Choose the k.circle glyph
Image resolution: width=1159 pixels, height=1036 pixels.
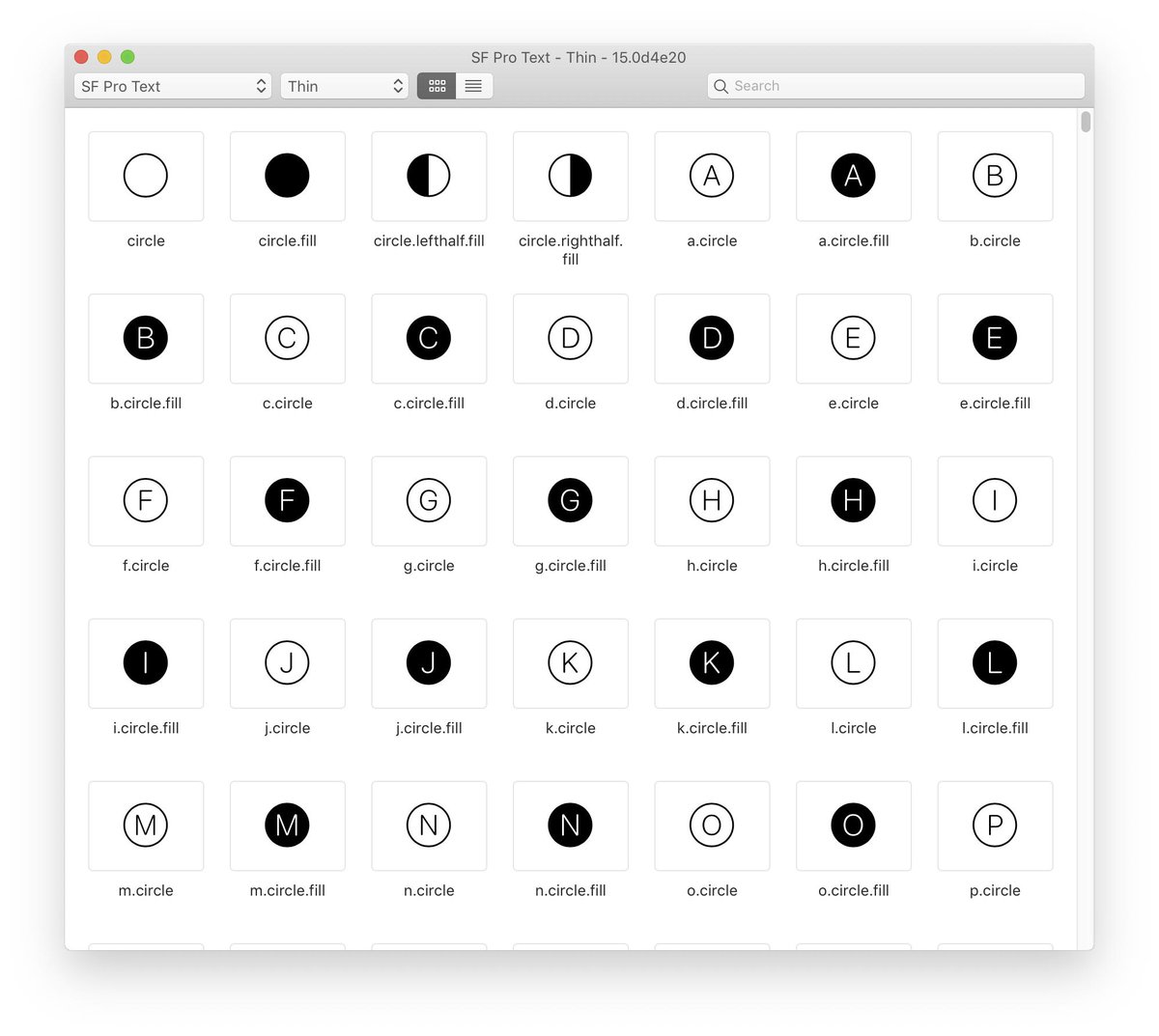[571, 663]
